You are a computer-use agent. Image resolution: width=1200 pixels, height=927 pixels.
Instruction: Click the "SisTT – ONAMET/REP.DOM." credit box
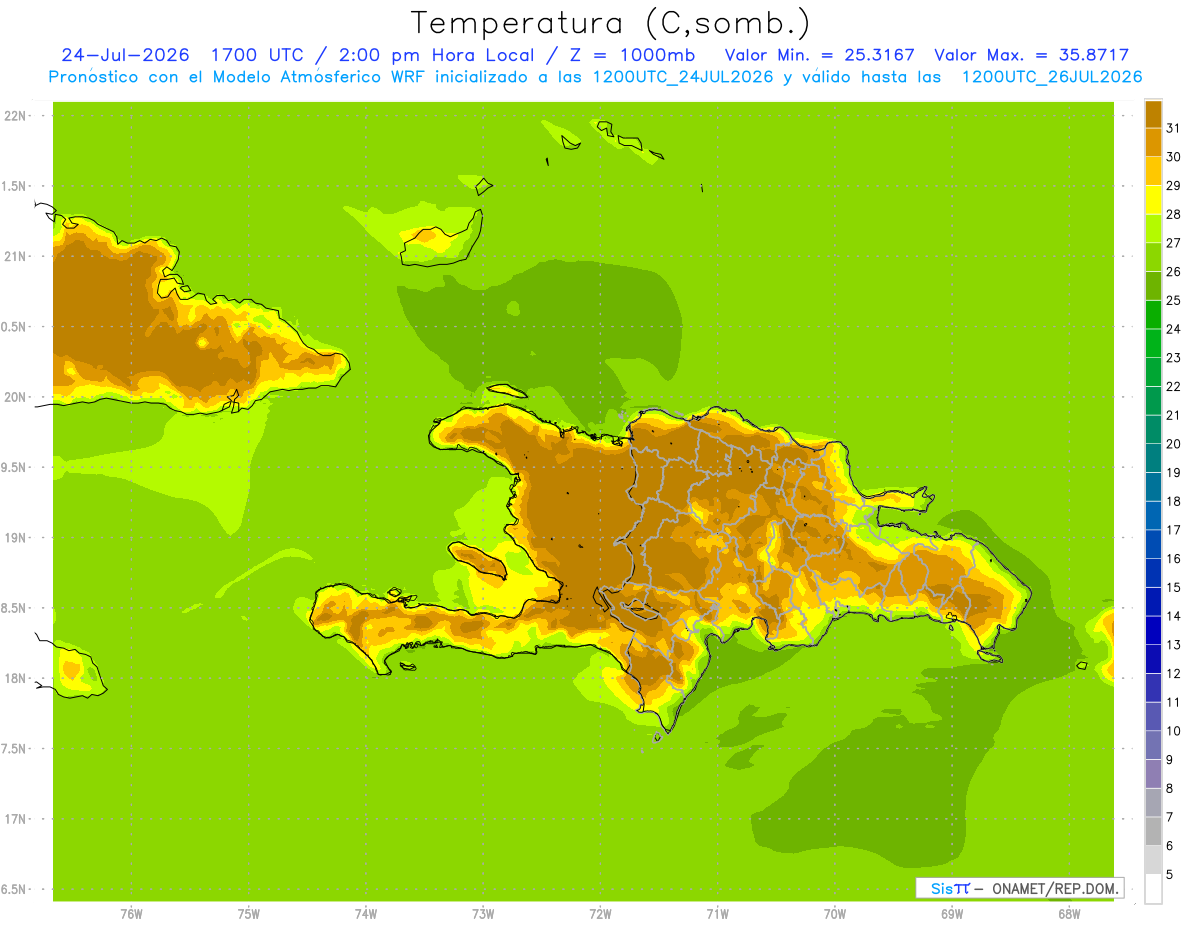tap(1019, 888)
